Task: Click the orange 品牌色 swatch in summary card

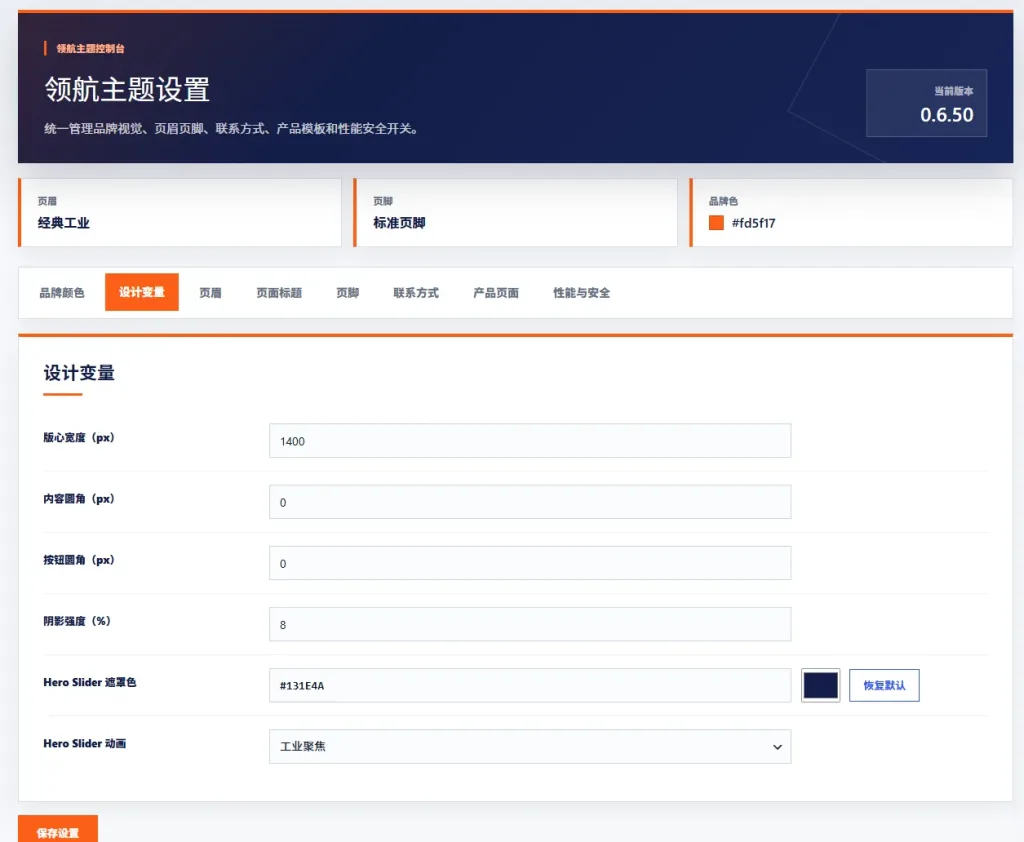Action: click(x=716, y=223)
